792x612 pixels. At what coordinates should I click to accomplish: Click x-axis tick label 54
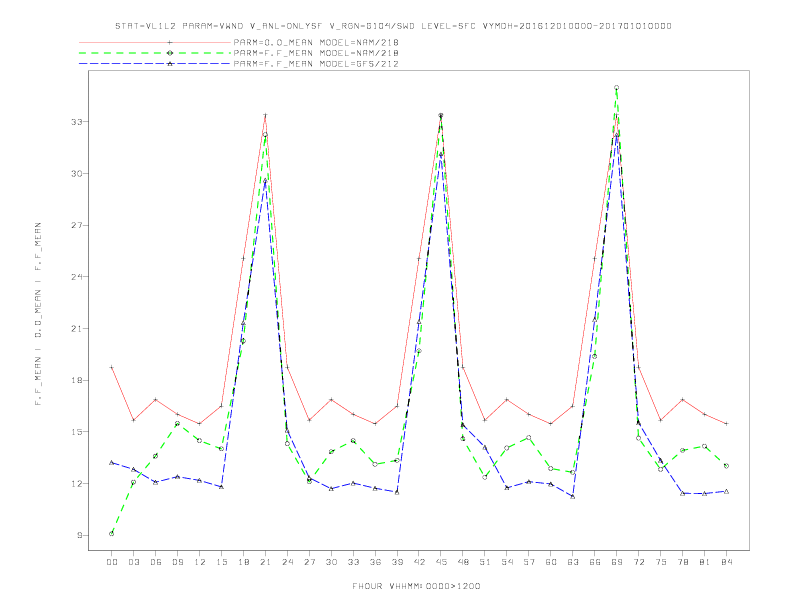[507, 562]
